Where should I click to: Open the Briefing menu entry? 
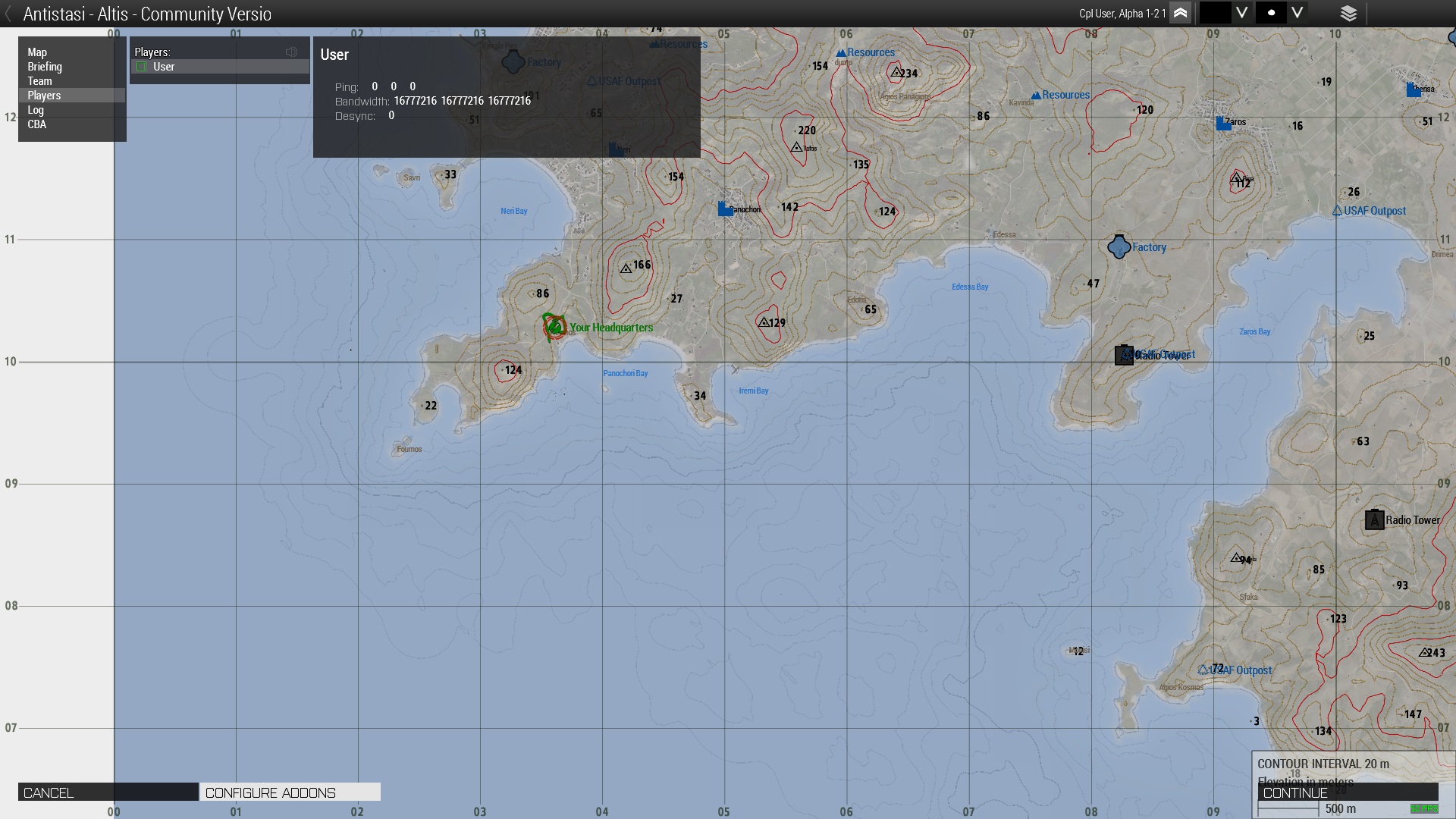click(45, 67)
